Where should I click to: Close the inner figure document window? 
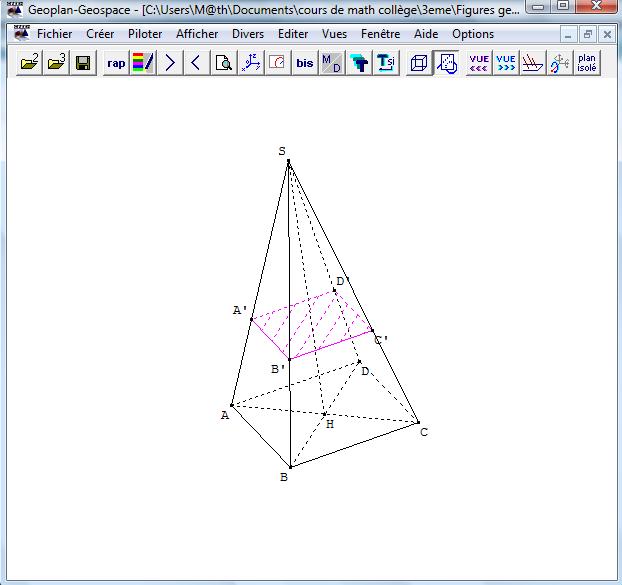pos(607,35)
